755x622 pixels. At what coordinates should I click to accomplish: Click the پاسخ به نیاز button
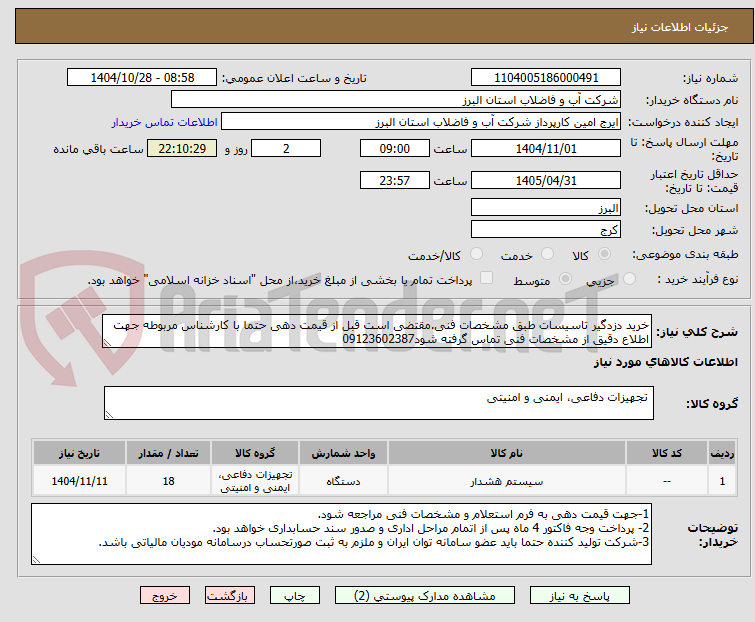pos(580,596)
